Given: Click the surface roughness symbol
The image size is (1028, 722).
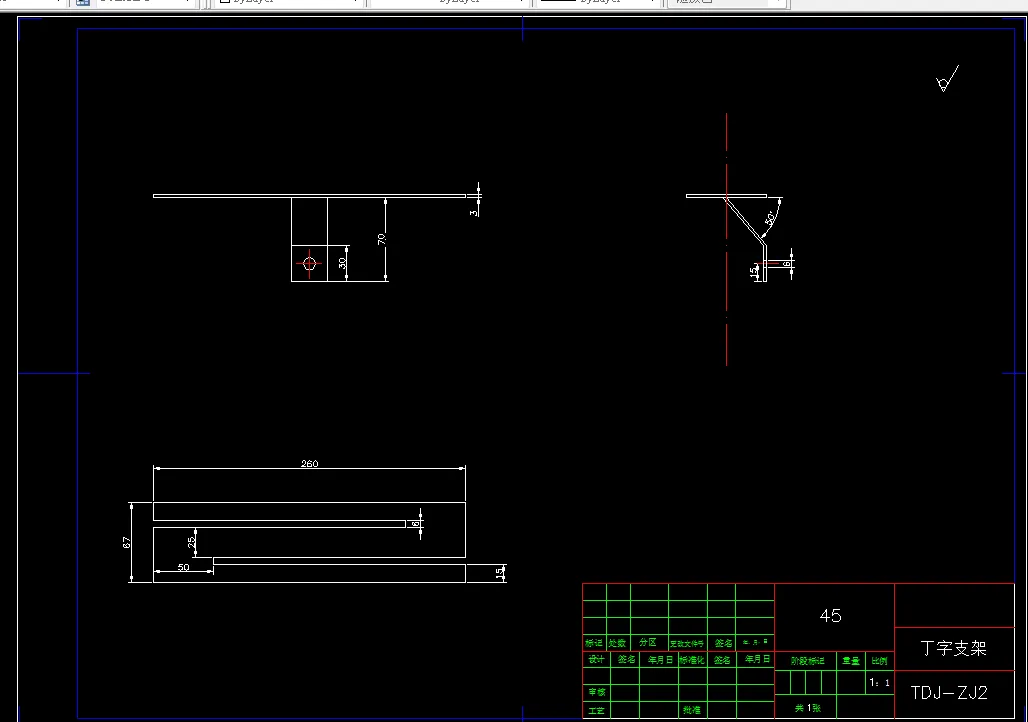Looking at the screenshot, I should click(x=947, y=79).
